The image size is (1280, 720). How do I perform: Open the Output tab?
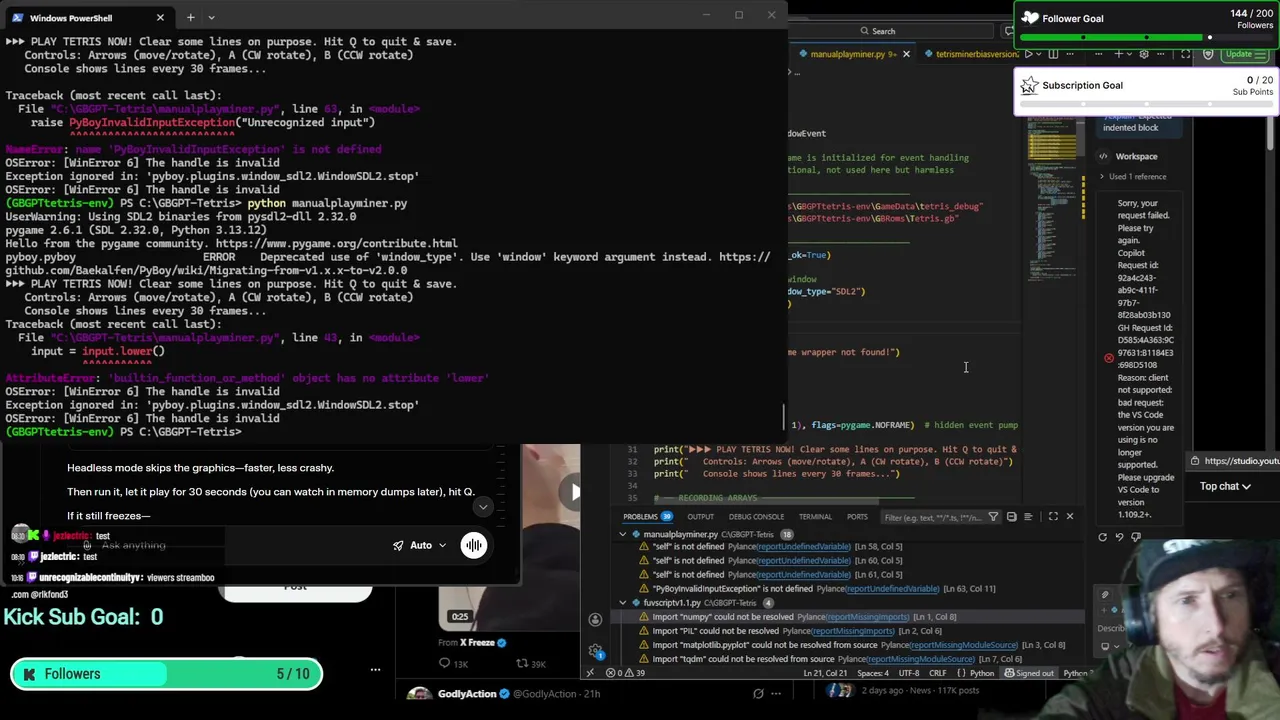[x=700, y=517]
